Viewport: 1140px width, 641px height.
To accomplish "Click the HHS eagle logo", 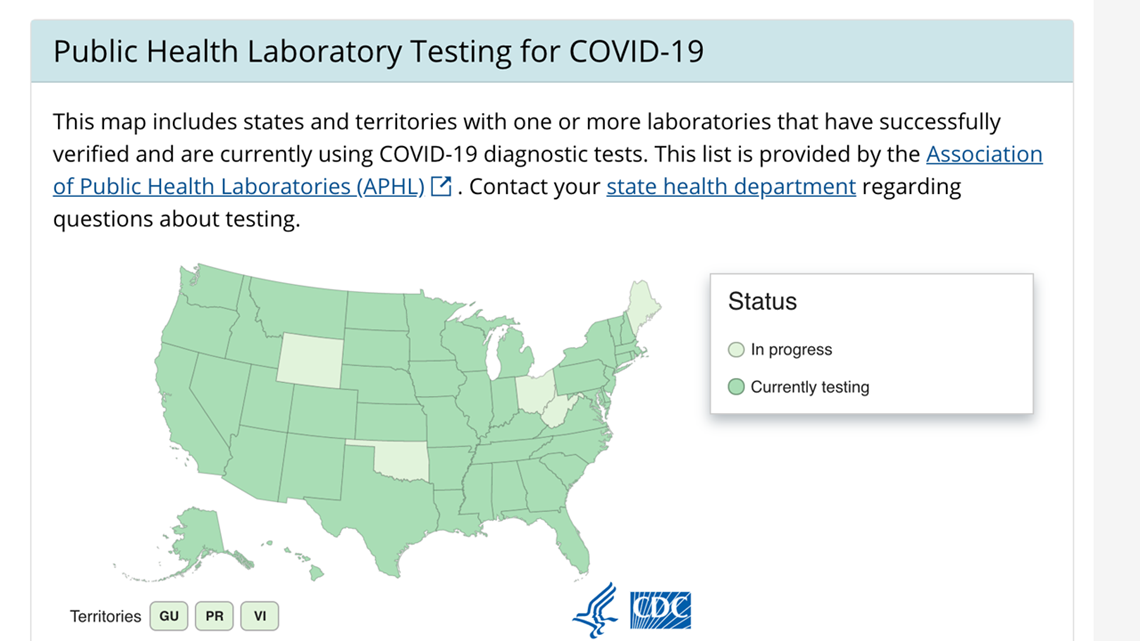I will [595, 610].
